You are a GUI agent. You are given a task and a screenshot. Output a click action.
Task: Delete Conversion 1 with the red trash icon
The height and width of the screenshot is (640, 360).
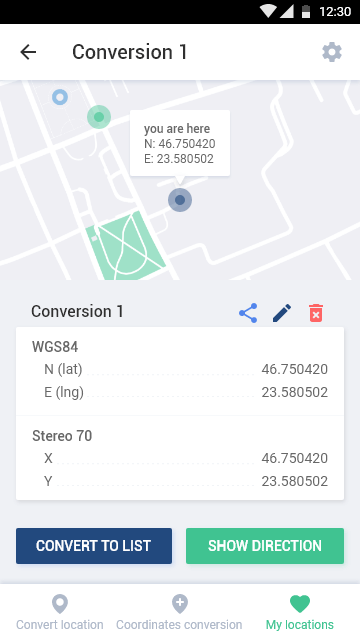(x=316, y=313)
